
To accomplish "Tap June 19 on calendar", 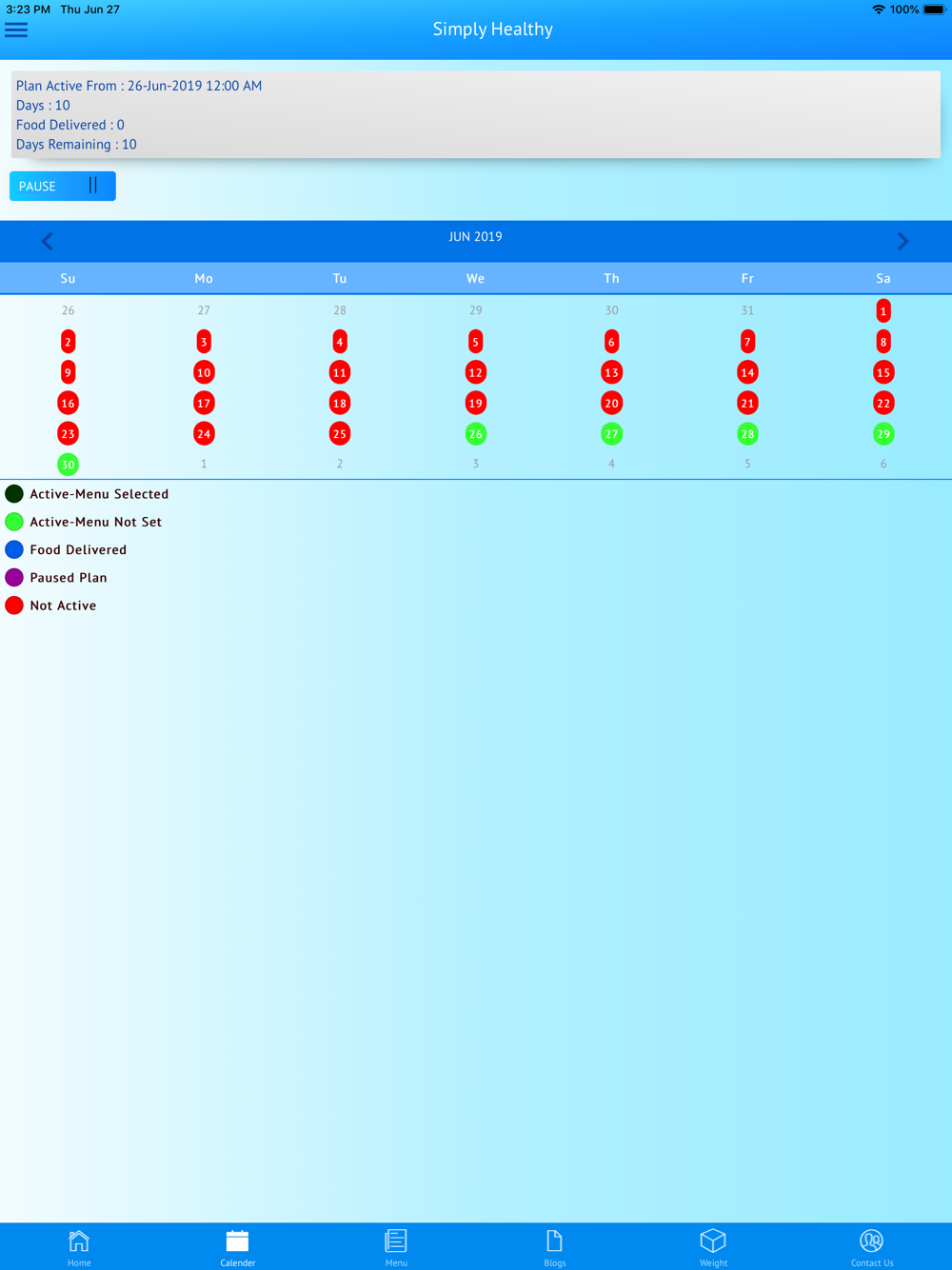I will 476,404.
